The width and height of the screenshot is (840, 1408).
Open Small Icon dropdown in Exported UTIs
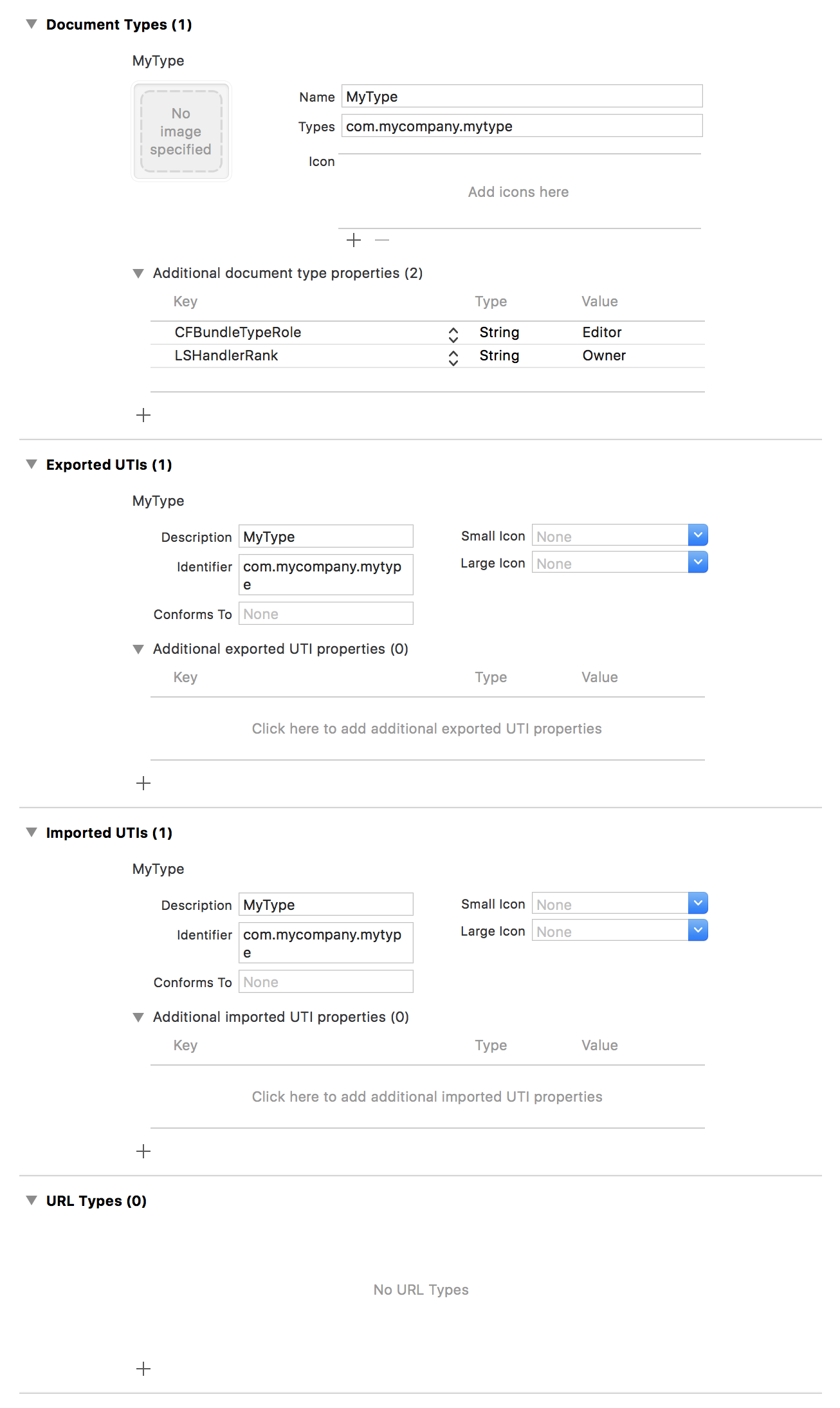point(698,535)
